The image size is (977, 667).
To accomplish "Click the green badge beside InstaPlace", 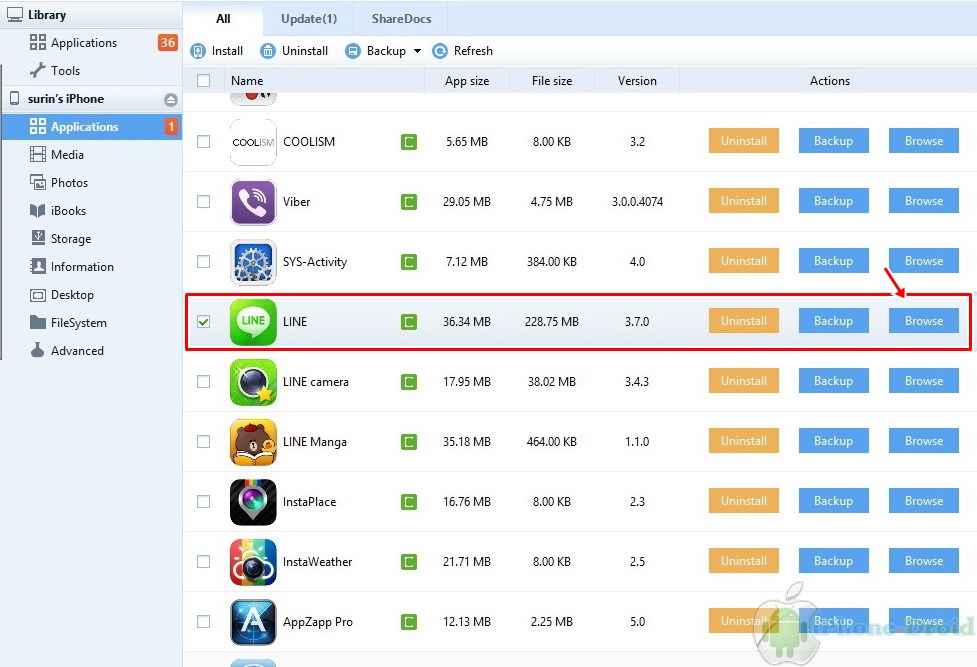I will click(409, 502).
